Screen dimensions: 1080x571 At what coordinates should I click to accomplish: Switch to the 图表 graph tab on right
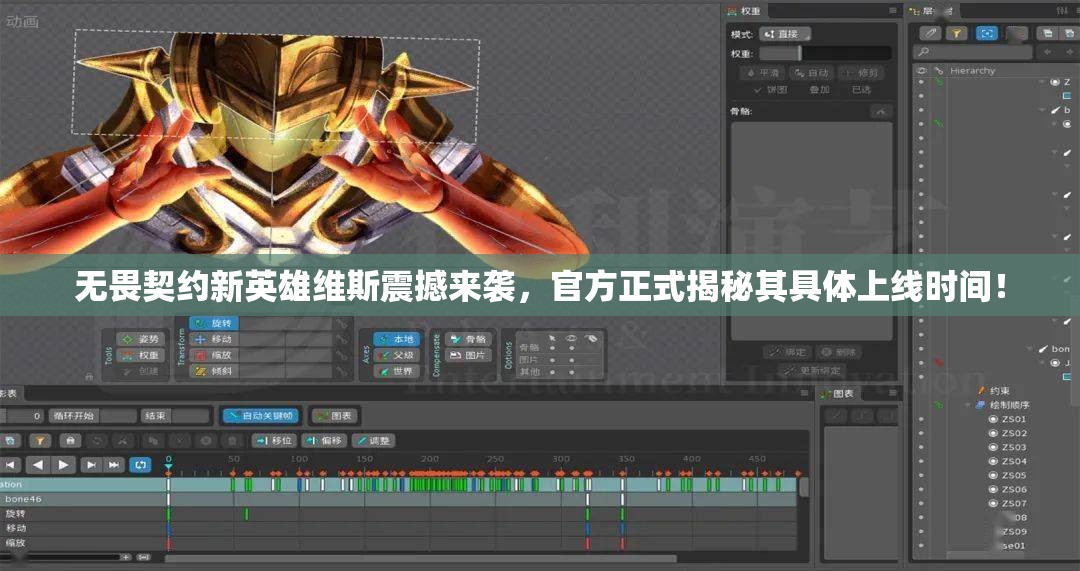point(838,393)
